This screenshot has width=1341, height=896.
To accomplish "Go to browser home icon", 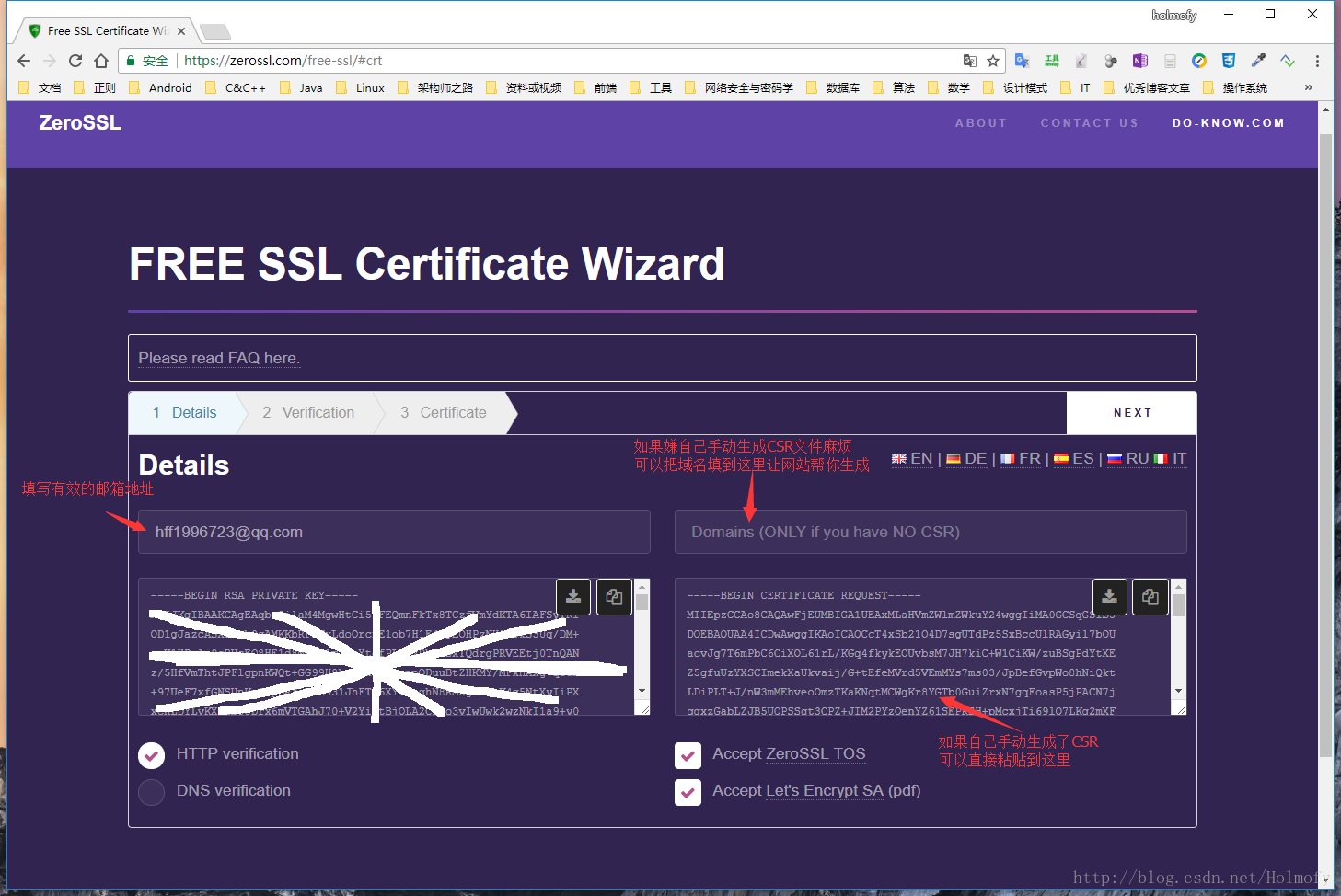I will 101,61.
